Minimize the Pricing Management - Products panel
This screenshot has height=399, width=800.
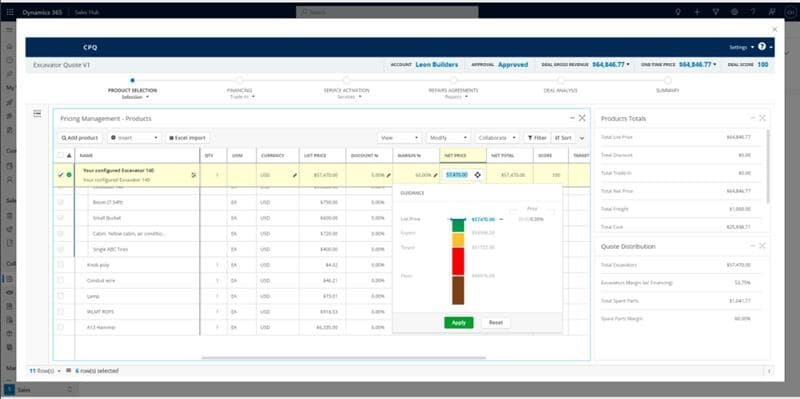[x=572, y=118]
